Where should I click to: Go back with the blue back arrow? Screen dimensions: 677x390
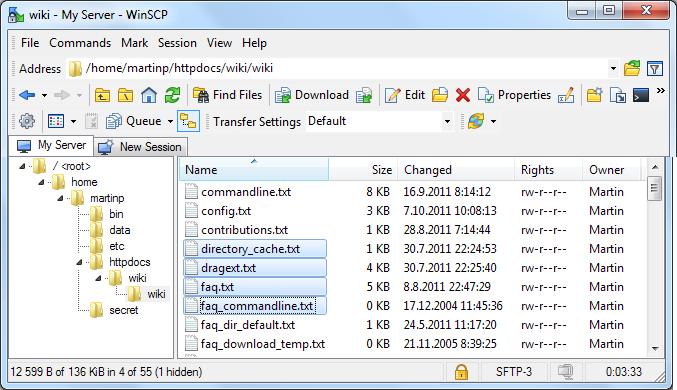[x=27, y=95]
